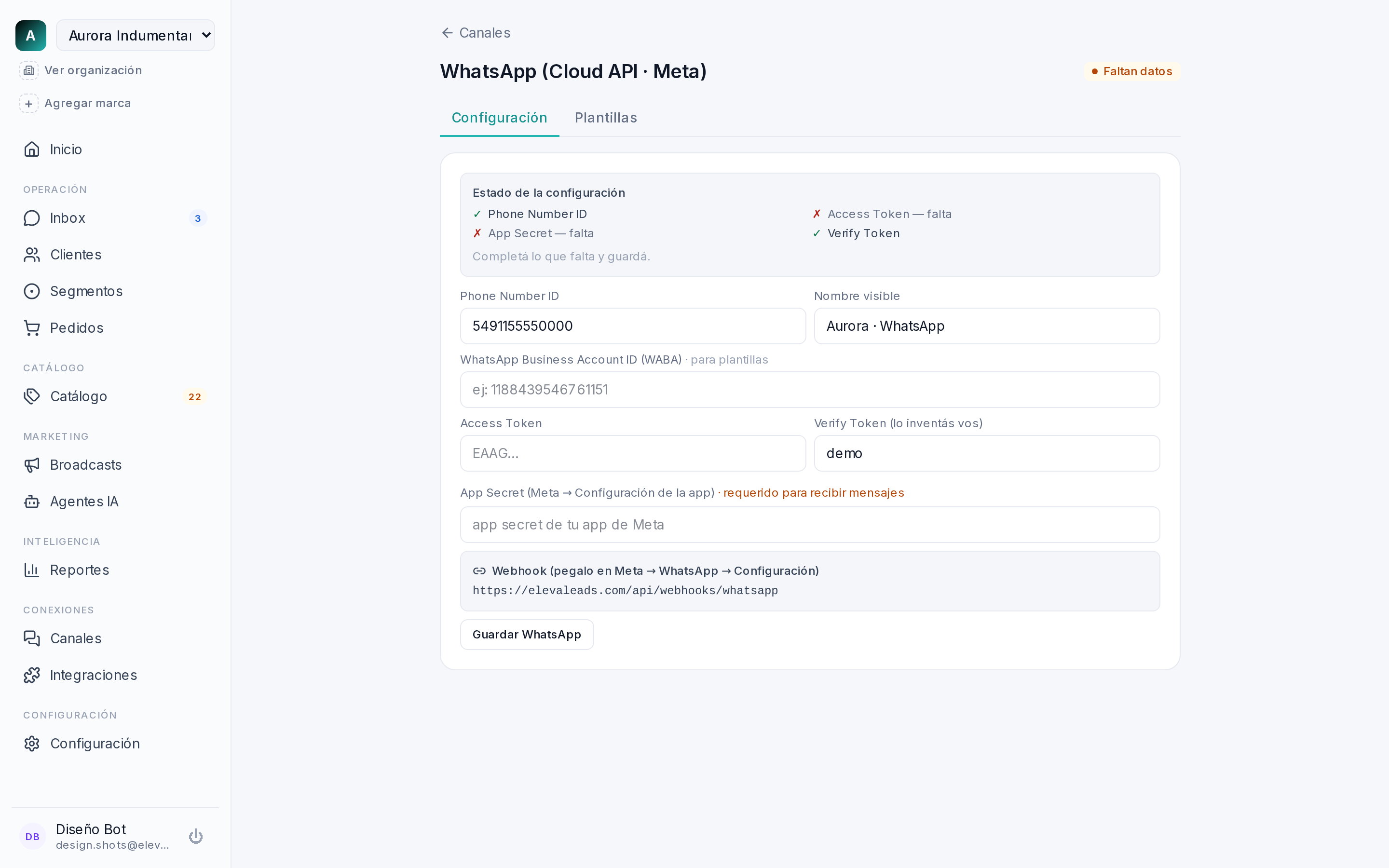Click the tag icon for Catálogo
Viewport: 1389px width, 868px height.
point(32,397)
